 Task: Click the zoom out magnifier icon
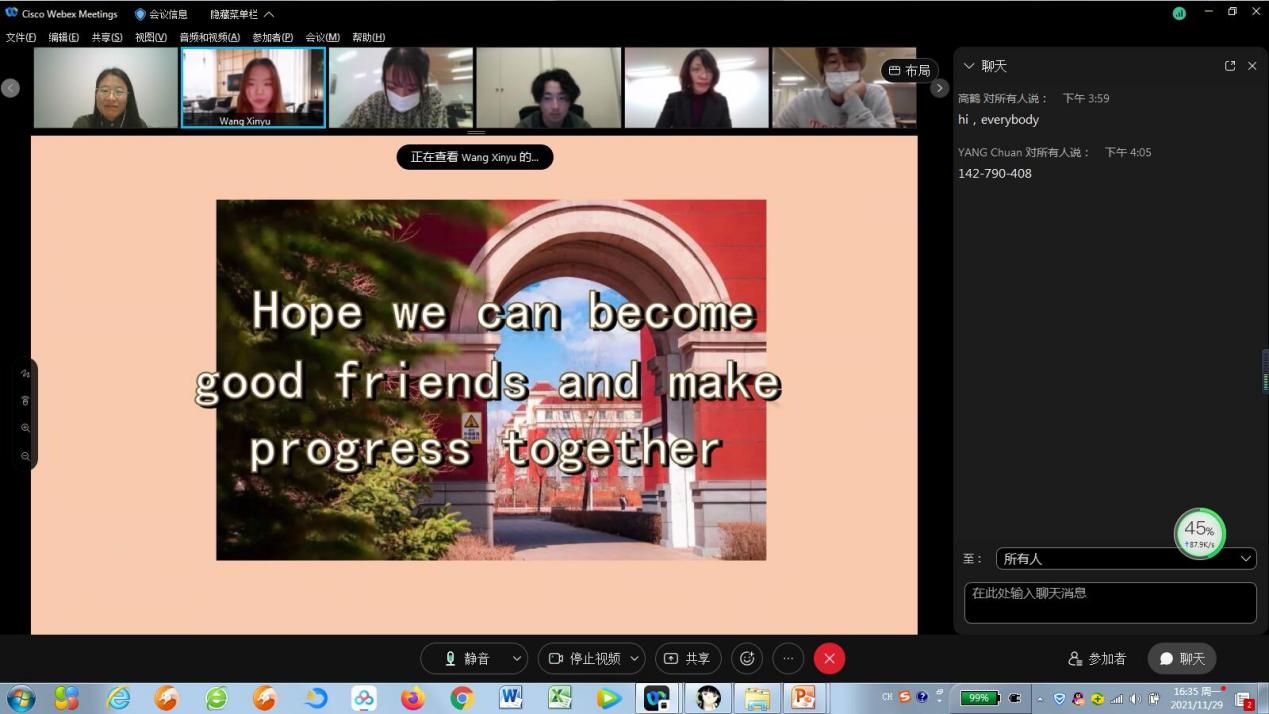(25, 456)
